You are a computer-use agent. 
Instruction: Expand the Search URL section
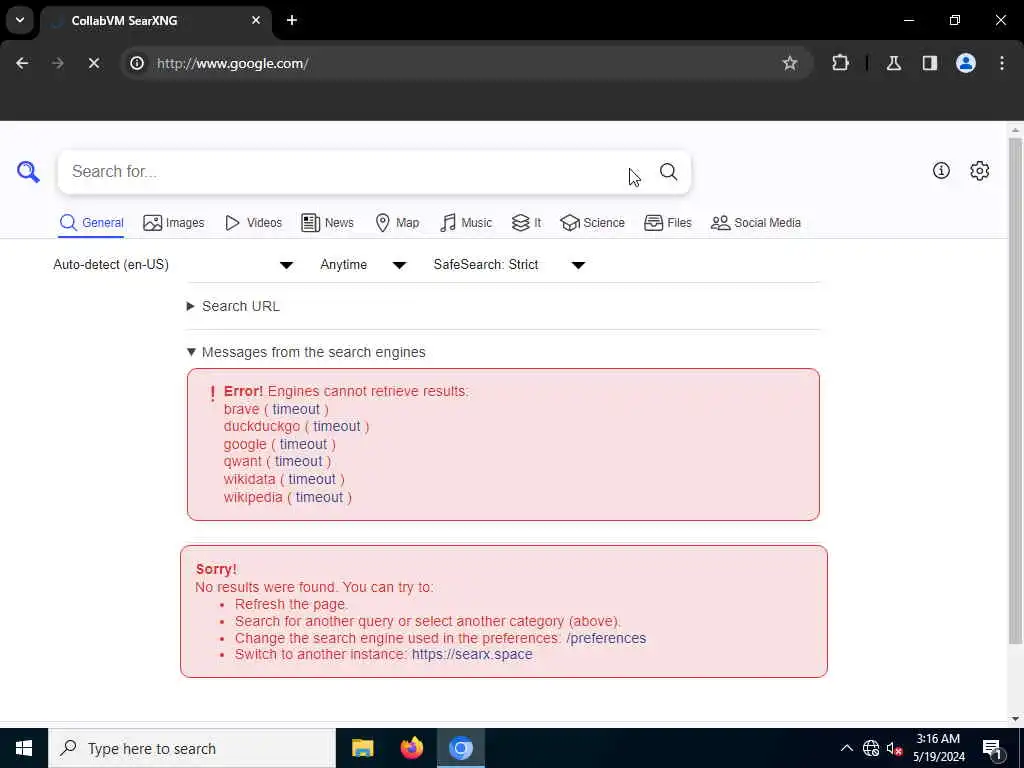click(234, 306)
